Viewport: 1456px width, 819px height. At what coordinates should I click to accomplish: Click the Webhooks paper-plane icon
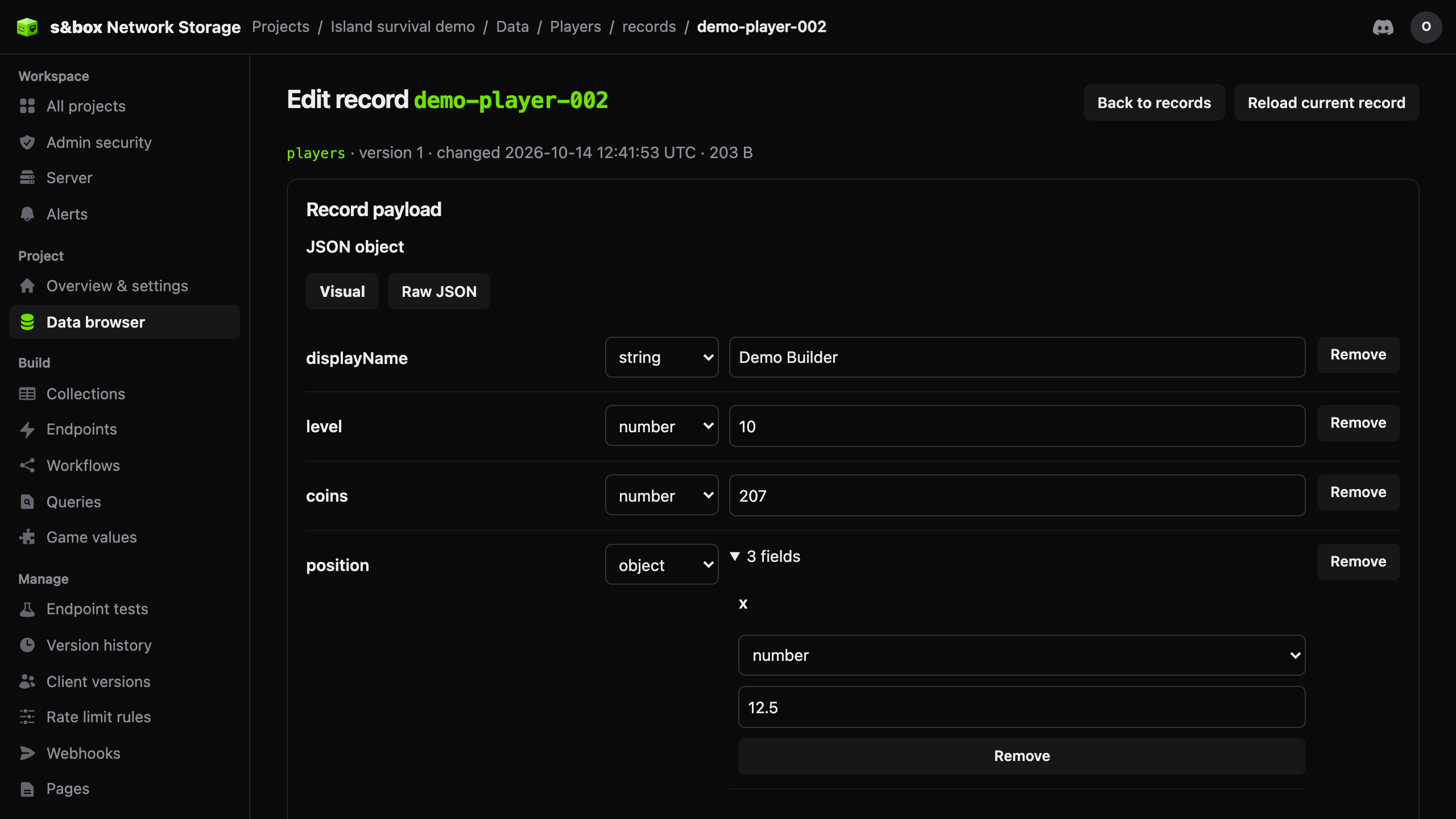27,753
